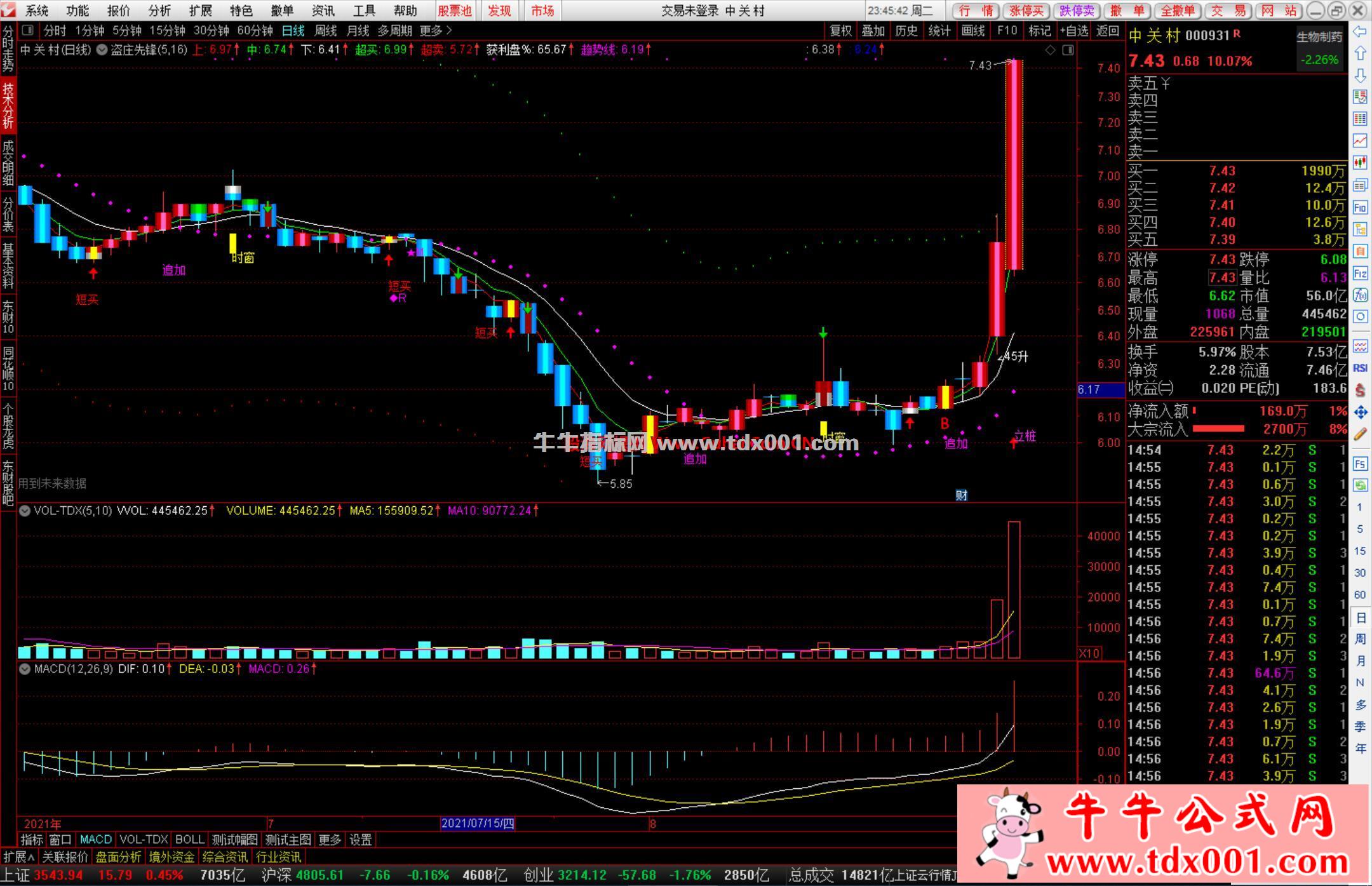The width and height of the screenshot is (1372, 886).
Task: Open the 分析 menu
Action: click(159, 11)
